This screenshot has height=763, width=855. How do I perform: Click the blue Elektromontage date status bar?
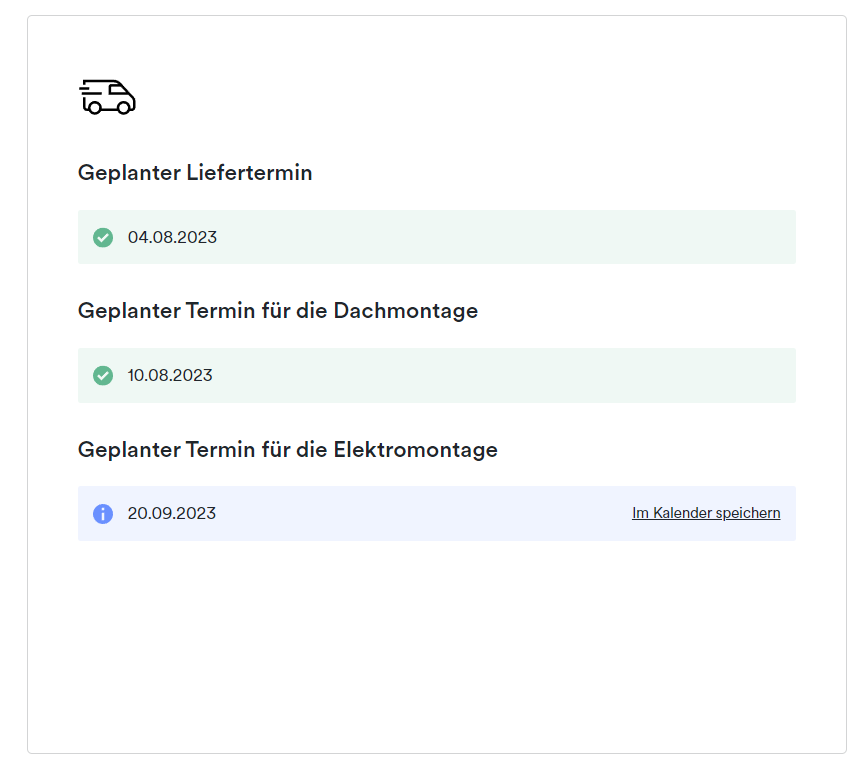pyautogui.click(x=437, y=513)
